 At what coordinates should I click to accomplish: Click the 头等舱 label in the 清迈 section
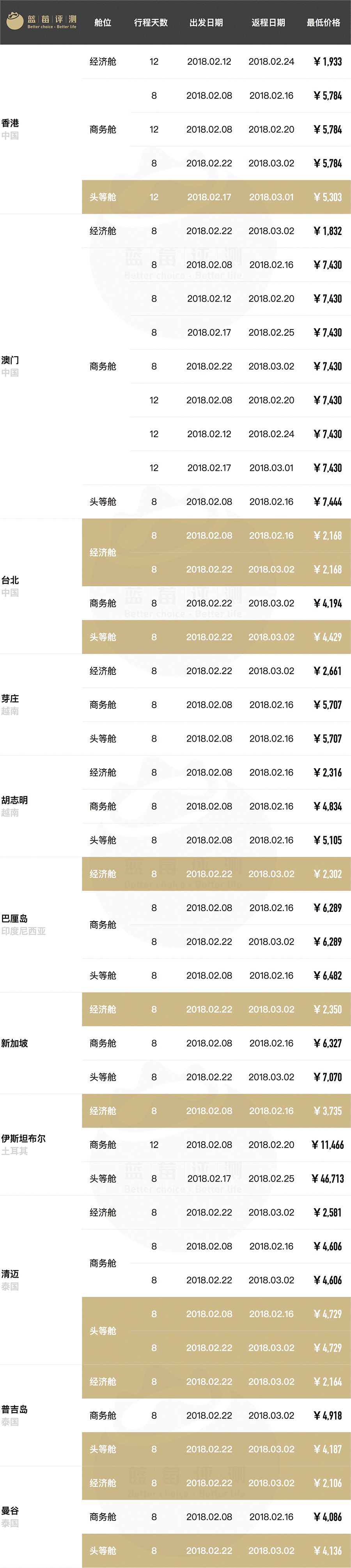[103, 1331]
